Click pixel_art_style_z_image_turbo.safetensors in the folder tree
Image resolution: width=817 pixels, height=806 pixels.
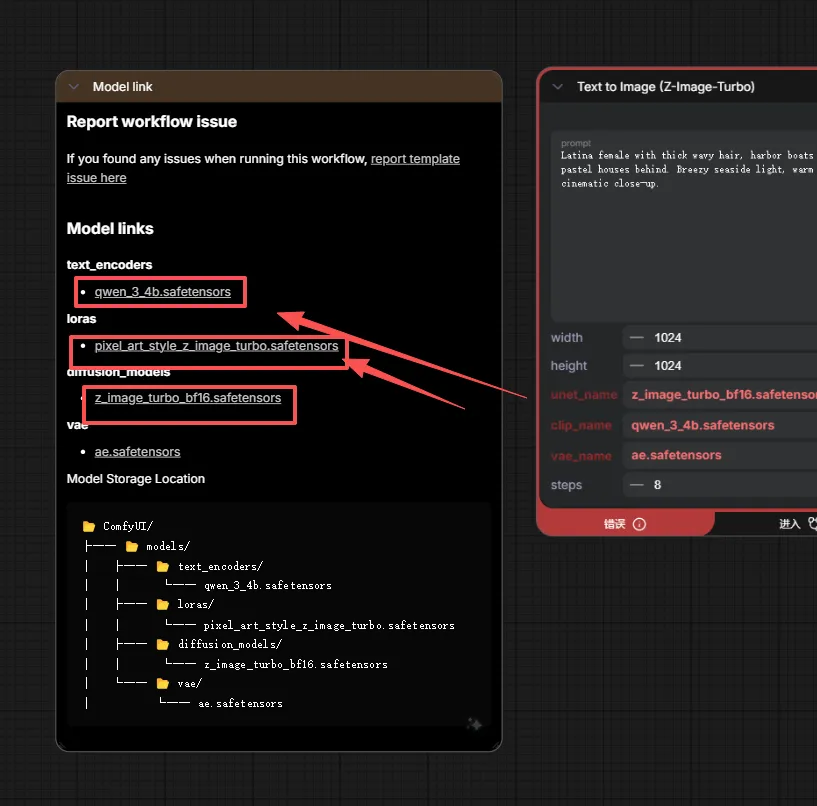pos(329,625)
